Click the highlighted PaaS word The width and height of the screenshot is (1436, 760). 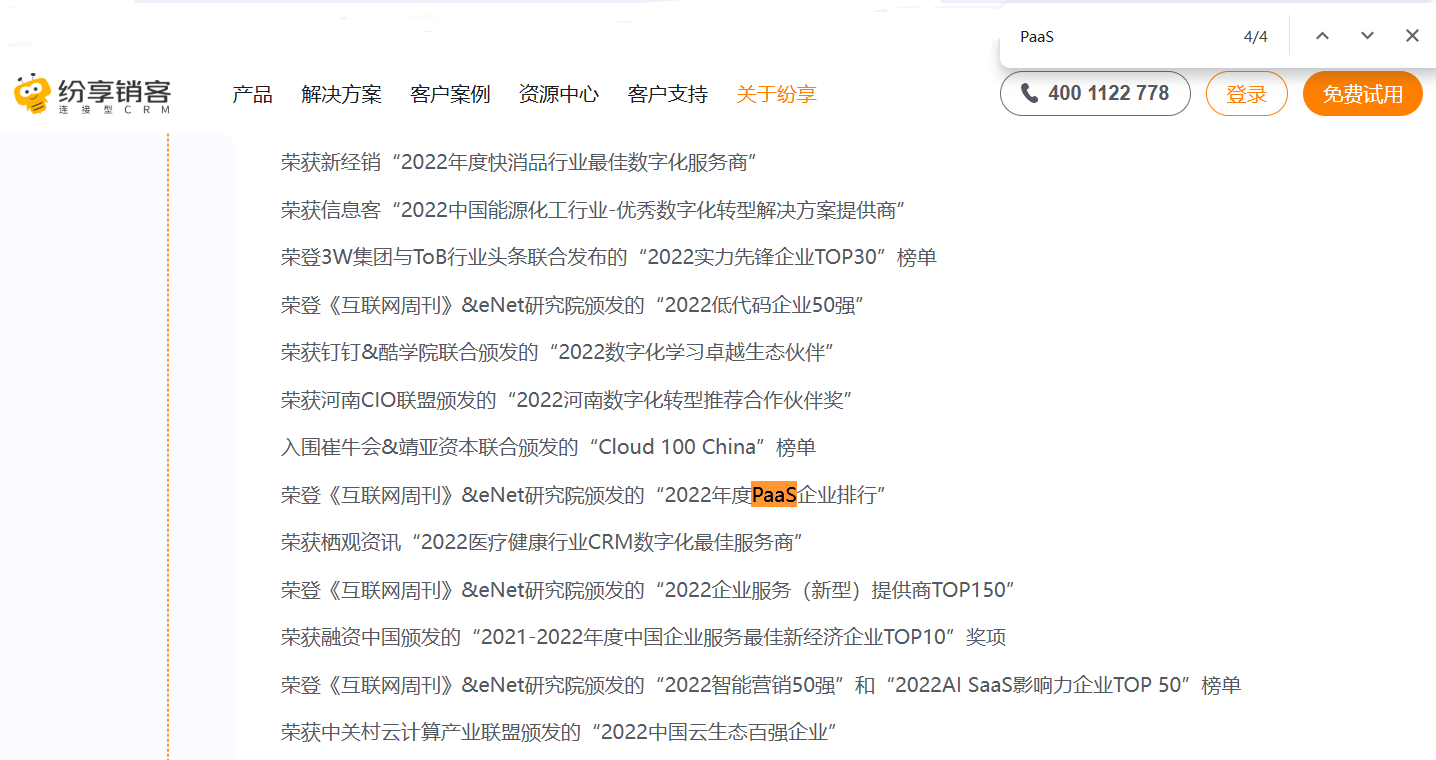click(x=774, y=495)
